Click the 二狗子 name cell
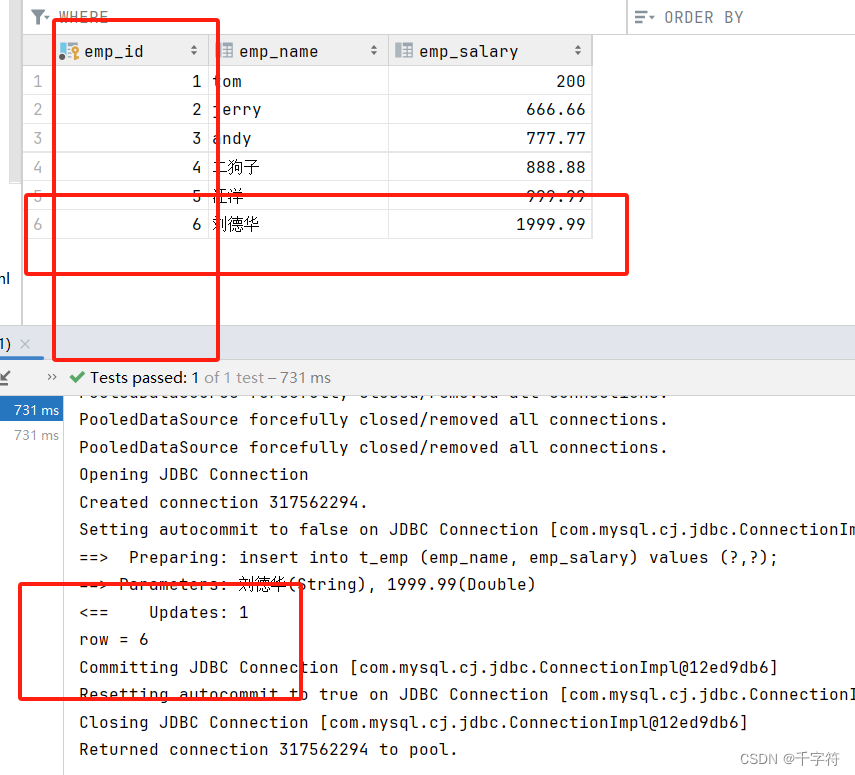Image resolution: width=855 pixels, height=775 pixels. pyautogui.click(x=298, y=167)
